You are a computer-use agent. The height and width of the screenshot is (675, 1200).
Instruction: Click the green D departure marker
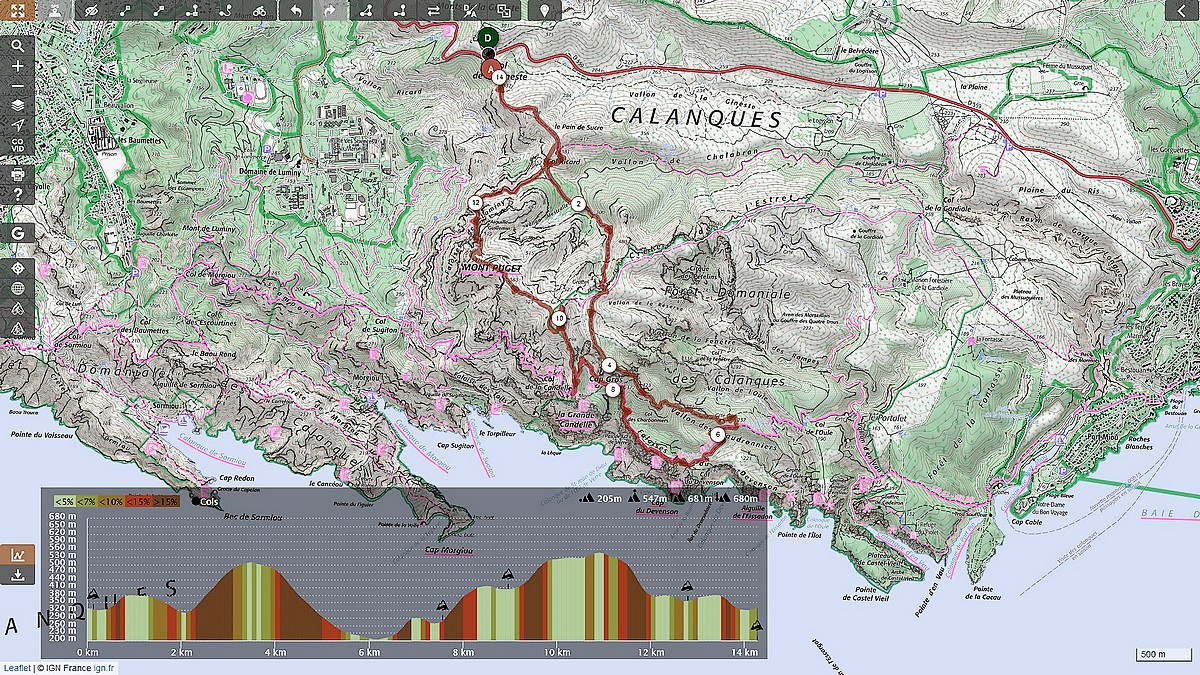(x=487, y=38)
